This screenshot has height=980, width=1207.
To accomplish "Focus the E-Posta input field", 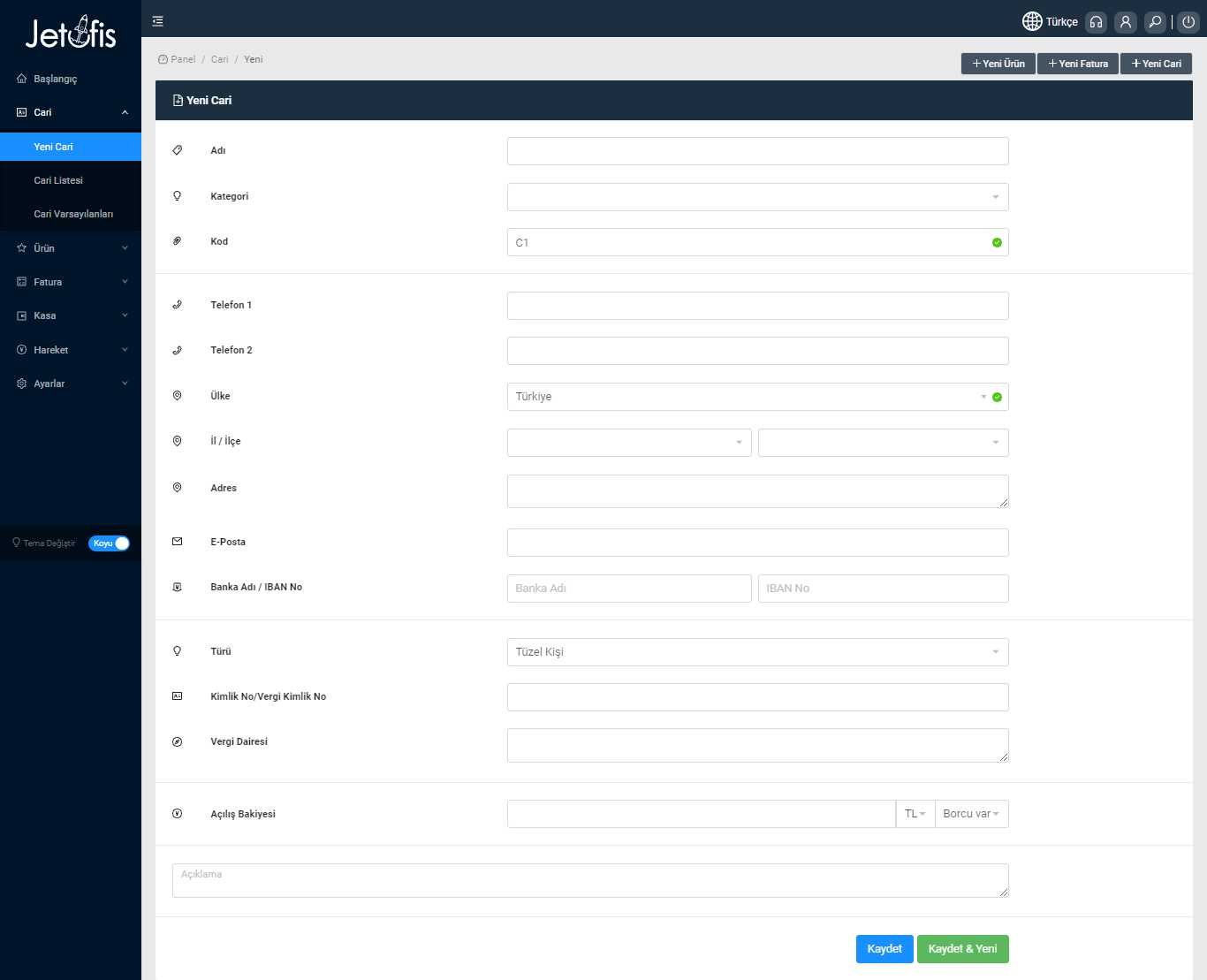I will pos(757,543).
